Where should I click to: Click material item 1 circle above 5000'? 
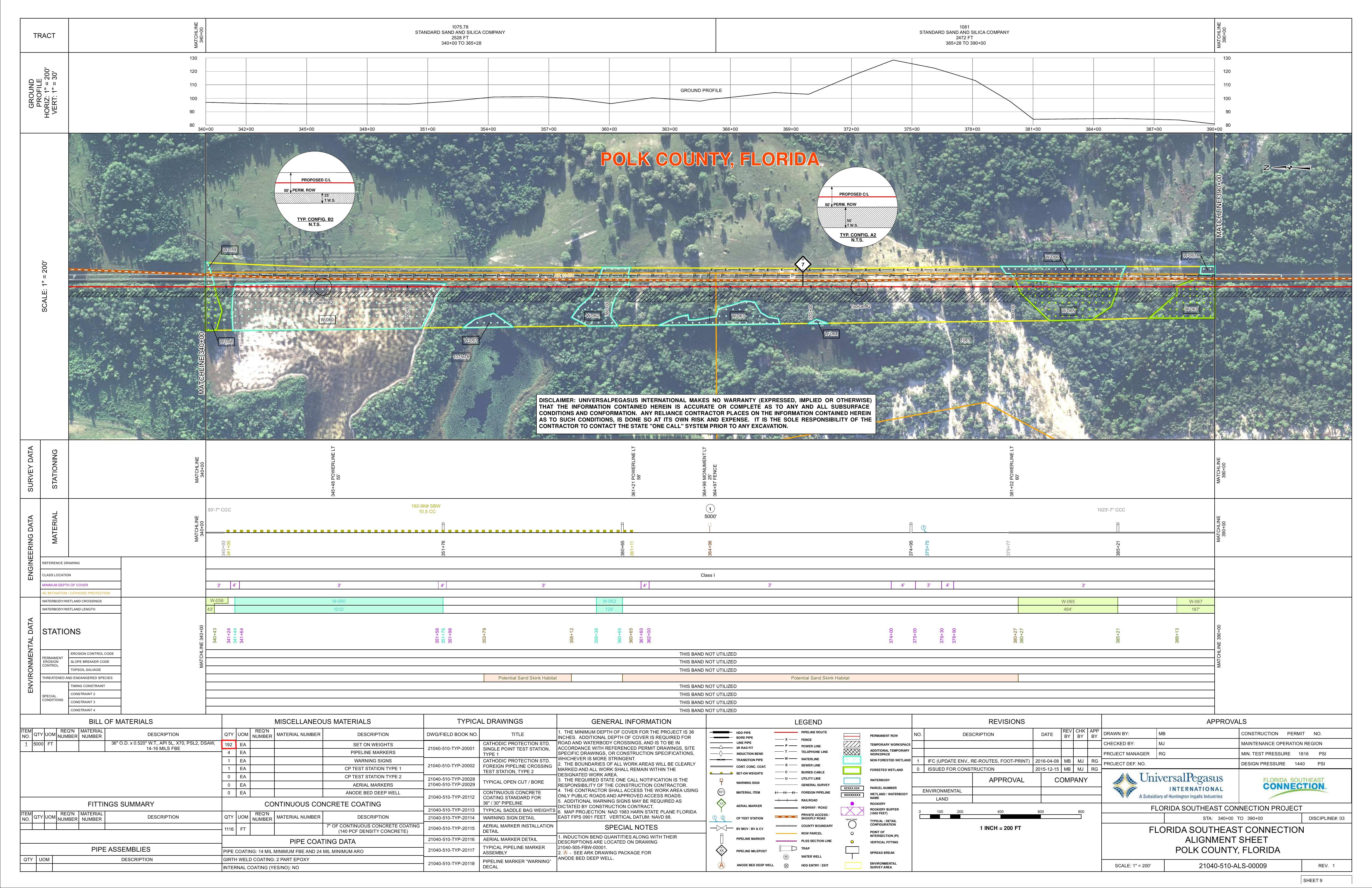[710, 509]
